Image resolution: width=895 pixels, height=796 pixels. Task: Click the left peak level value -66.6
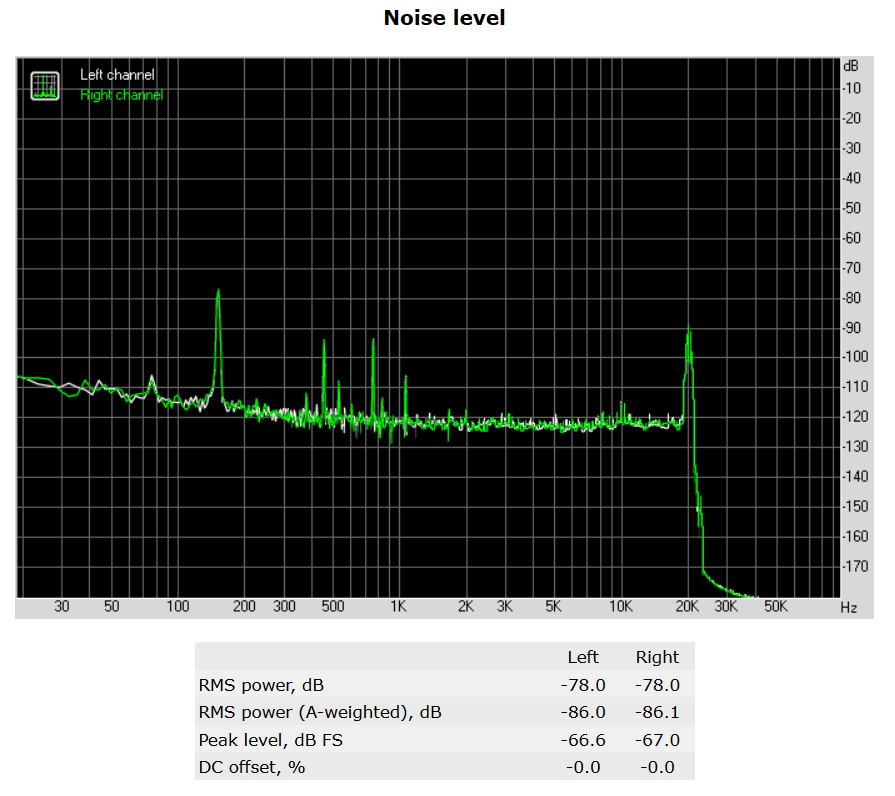583,740
